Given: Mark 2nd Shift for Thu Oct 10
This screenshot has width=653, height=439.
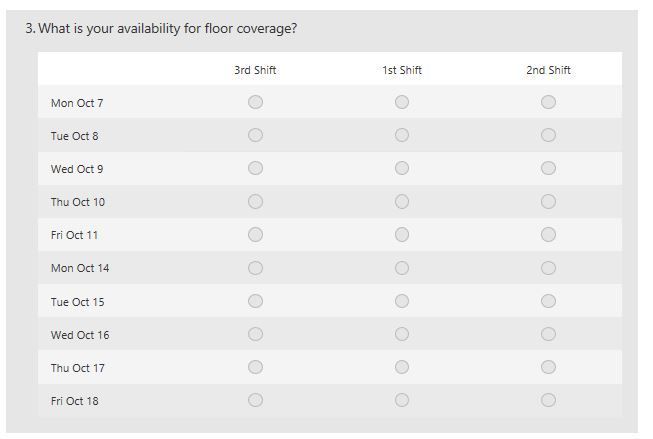Looking at the screenshot, I should [x=548, y=202].
